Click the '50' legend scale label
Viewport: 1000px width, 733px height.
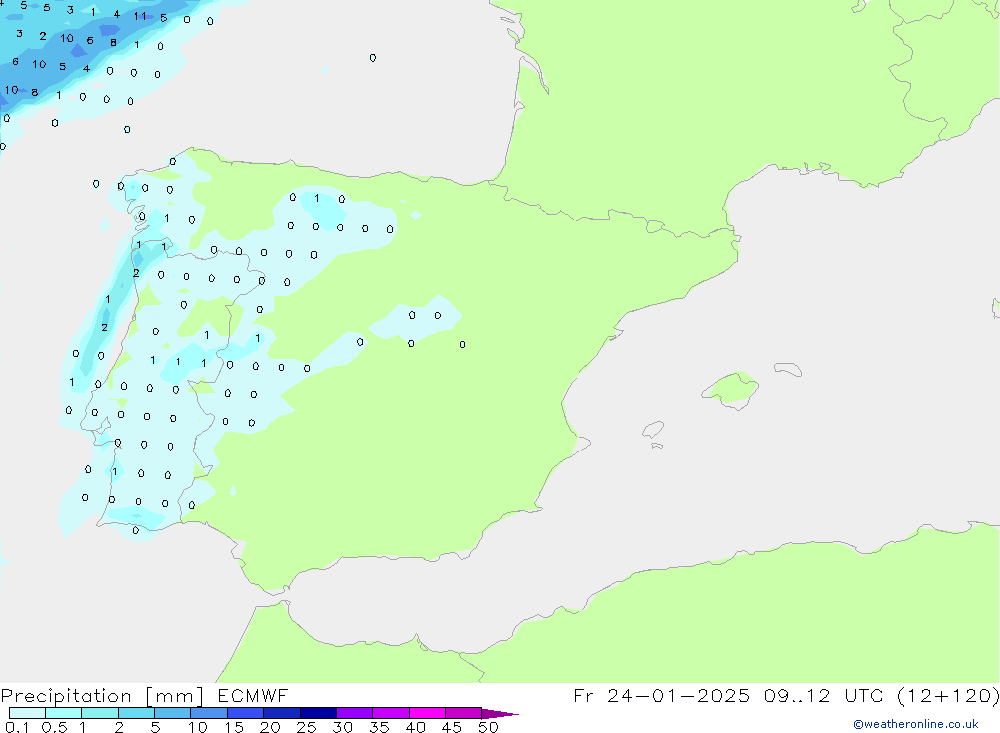coord(488,727)
